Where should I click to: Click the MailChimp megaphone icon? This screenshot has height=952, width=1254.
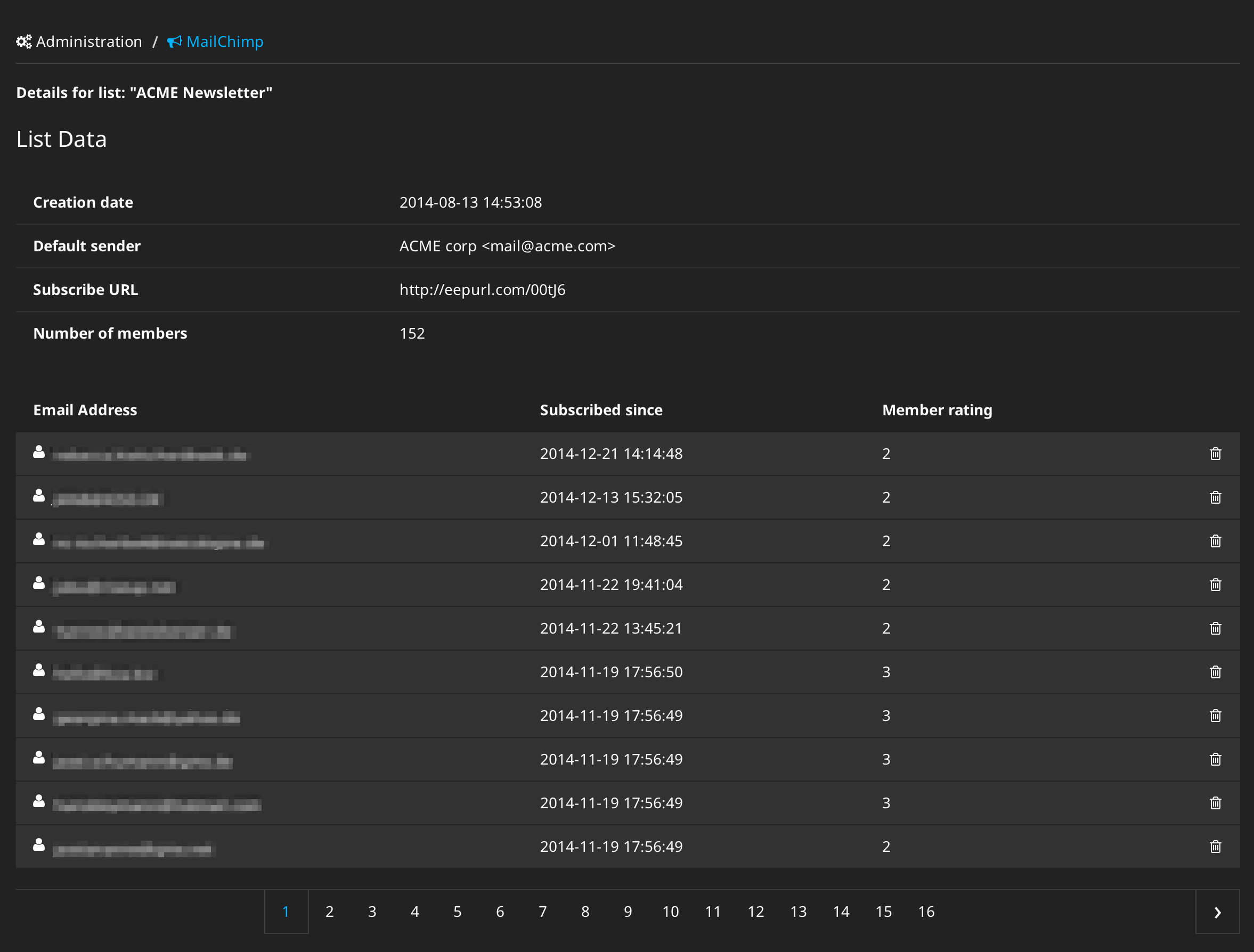click(175, 42)
